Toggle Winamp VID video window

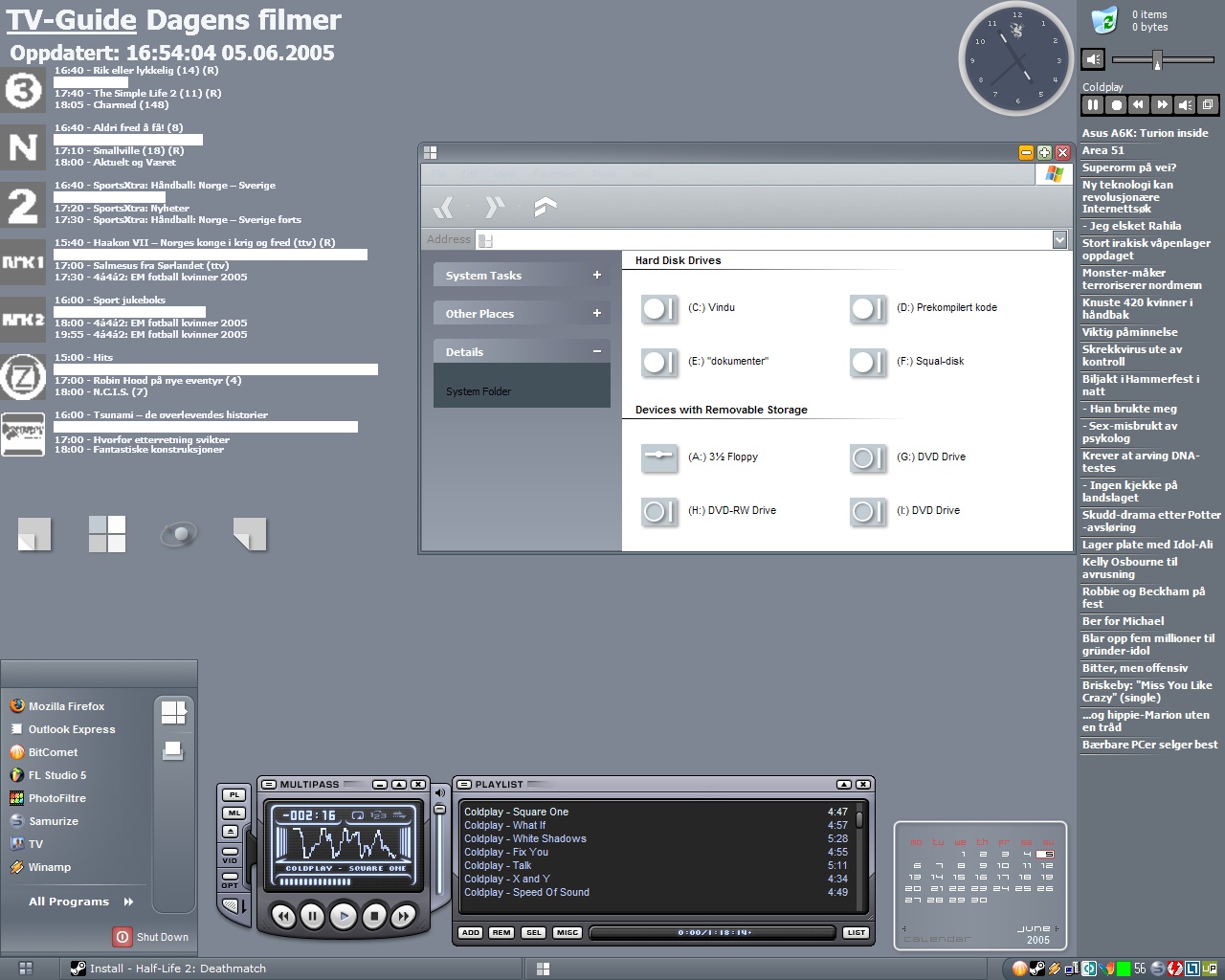pyautogui.click(x=231, y=851)
